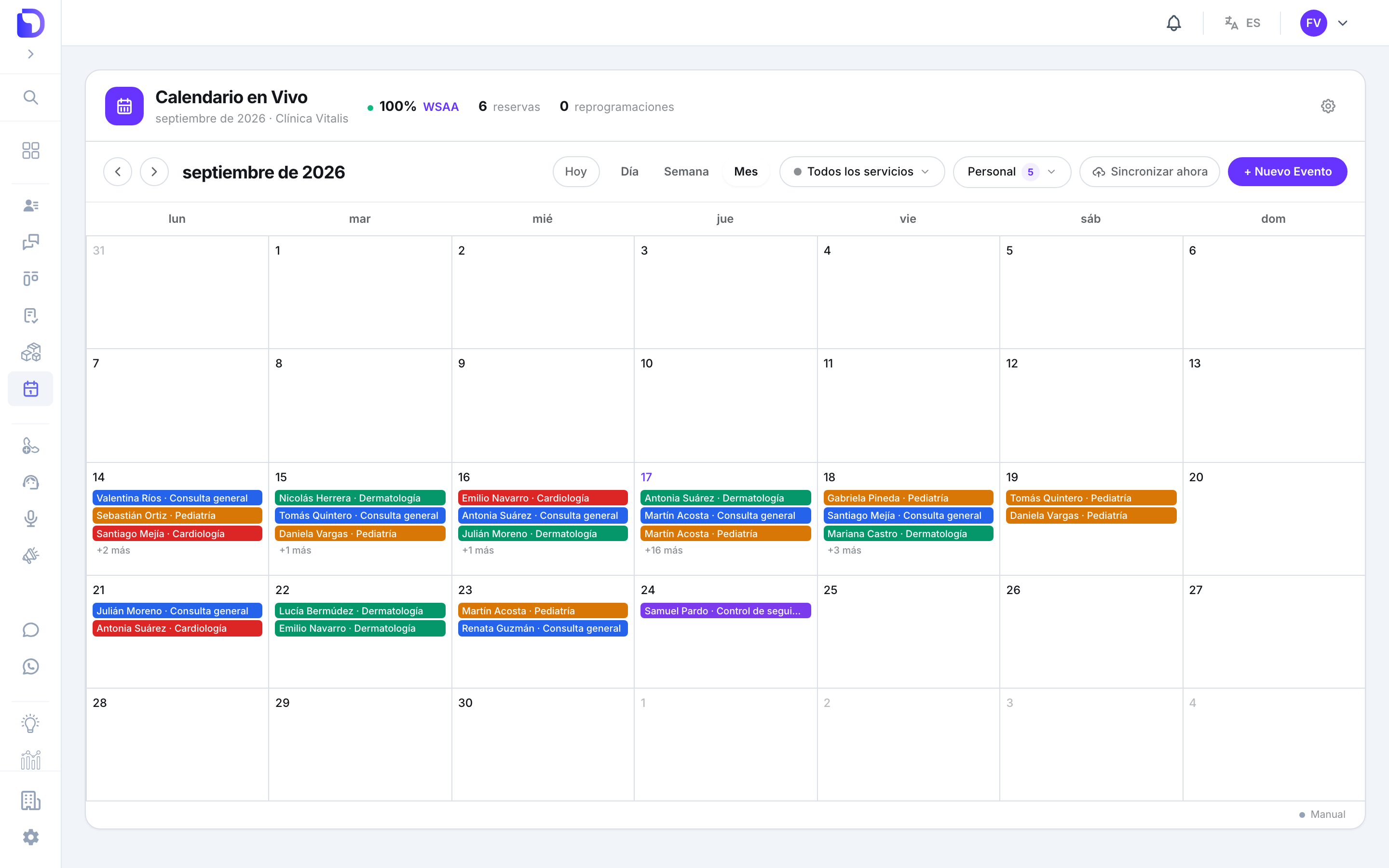Image resolution: width=1389 pixels, height=868 pixels.
Task: Open the WhatsApp icon in sidebar
Action: (x=30, y=666)
